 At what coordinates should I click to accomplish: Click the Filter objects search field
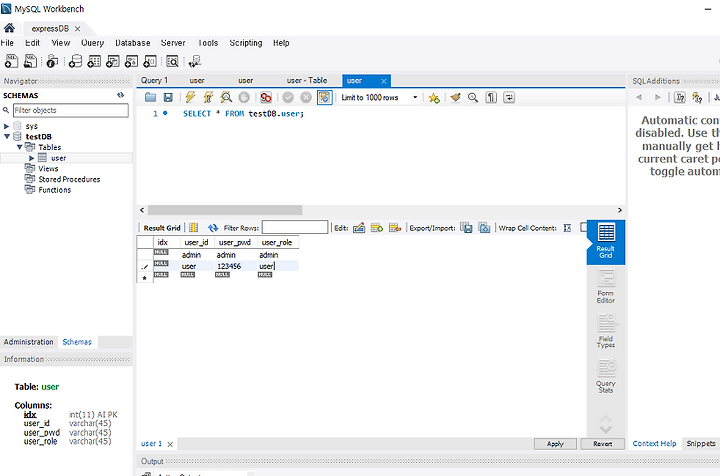click(x=71, y=110)
